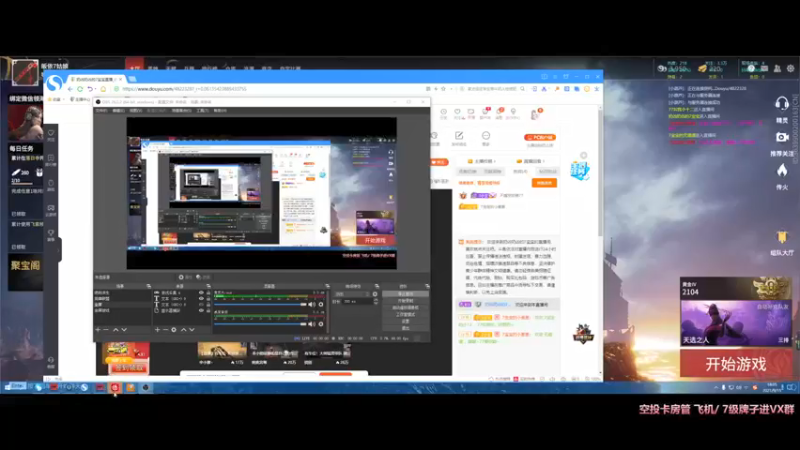This screenshot has width=800, height=450.
Task: Open OBS from the Windows taskbar
Action: [x=145, y=388]
